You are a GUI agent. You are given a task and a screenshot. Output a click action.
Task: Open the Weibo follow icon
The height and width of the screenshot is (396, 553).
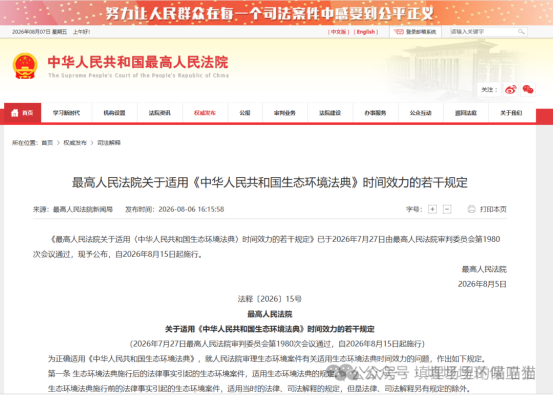[511, 89]
